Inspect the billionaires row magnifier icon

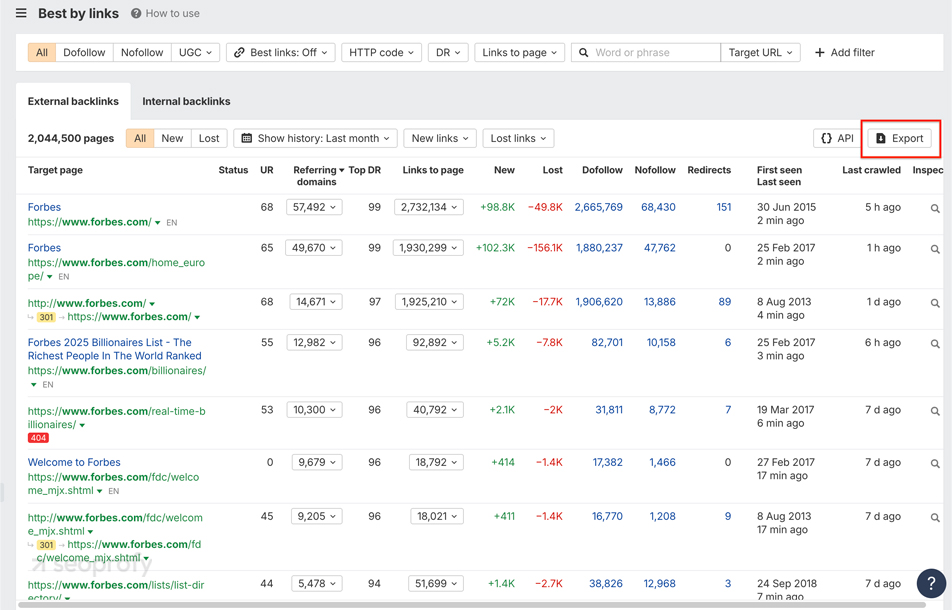click(935, 344)
